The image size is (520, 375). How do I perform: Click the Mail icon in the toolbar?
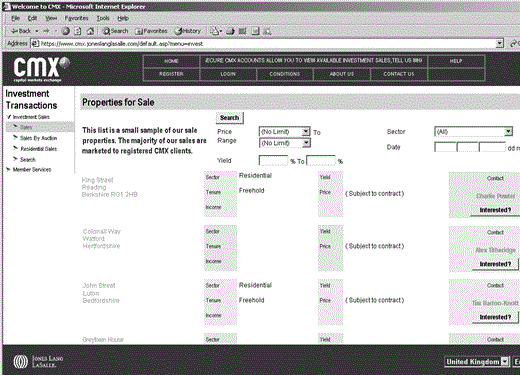pos(216,31)
